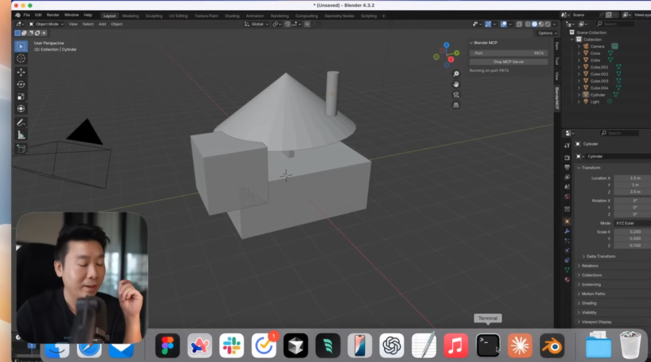Expand the Cylinder item in outliner
The width and height of the screenshot is (651, 362).
(579, 95)
